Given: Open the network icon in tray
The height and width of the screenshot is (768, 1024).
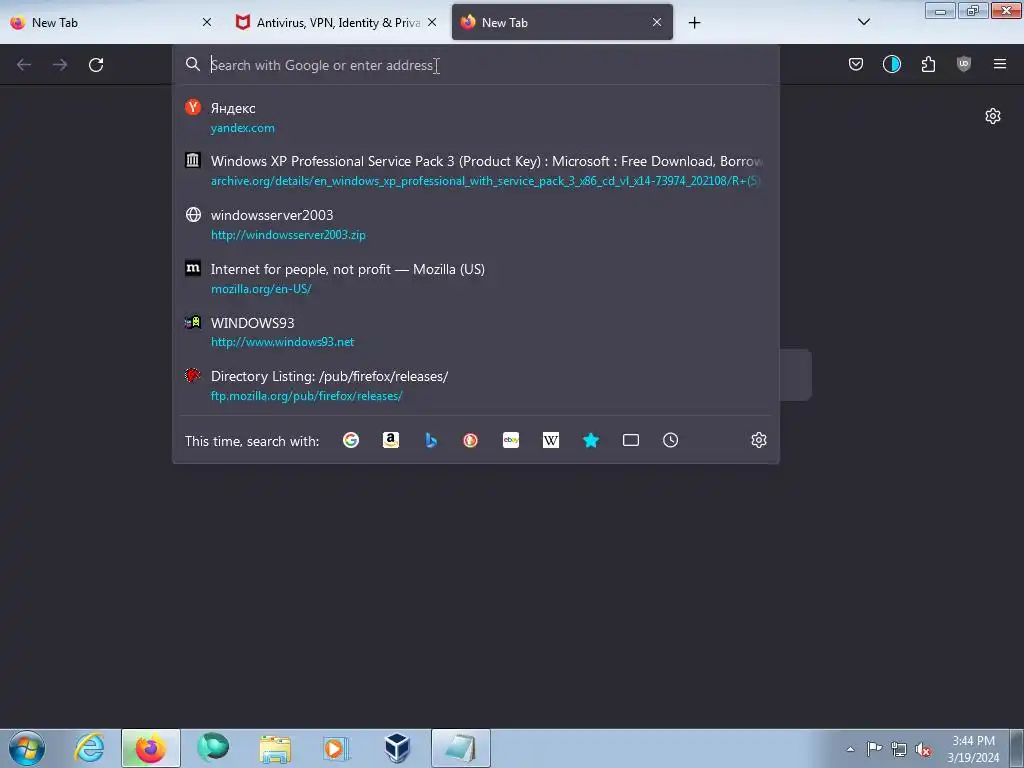Looking at the screenshot, I should [899, 749].
